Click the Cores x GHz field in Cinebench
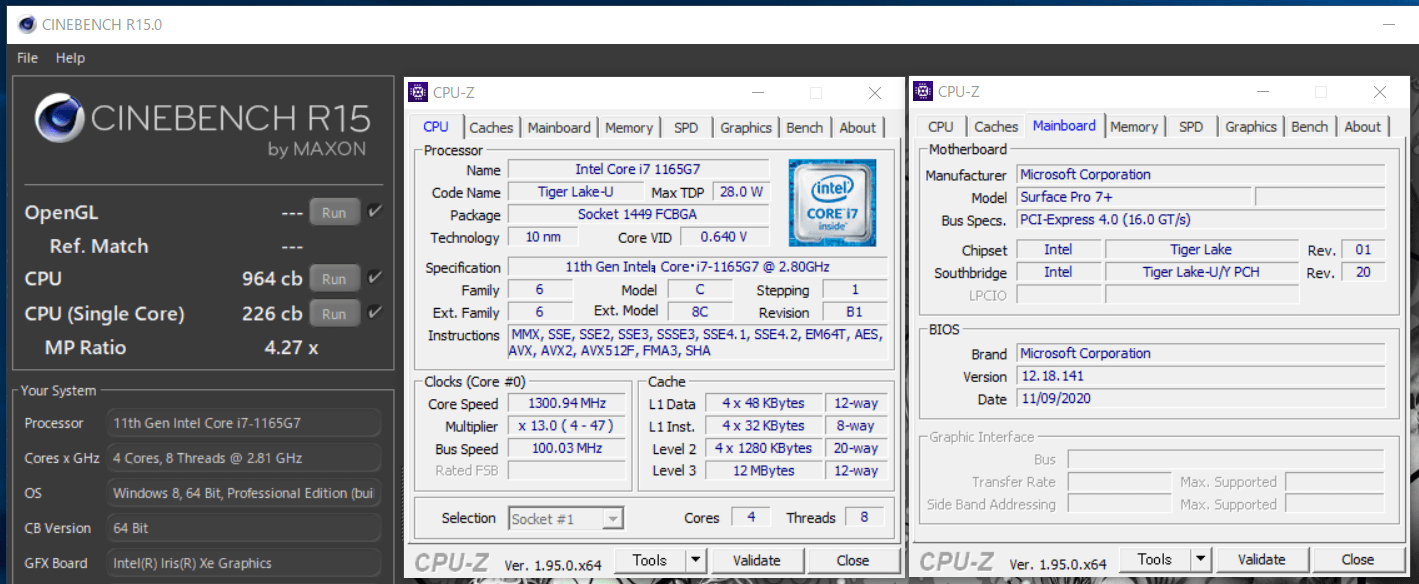 coord(244,458)
